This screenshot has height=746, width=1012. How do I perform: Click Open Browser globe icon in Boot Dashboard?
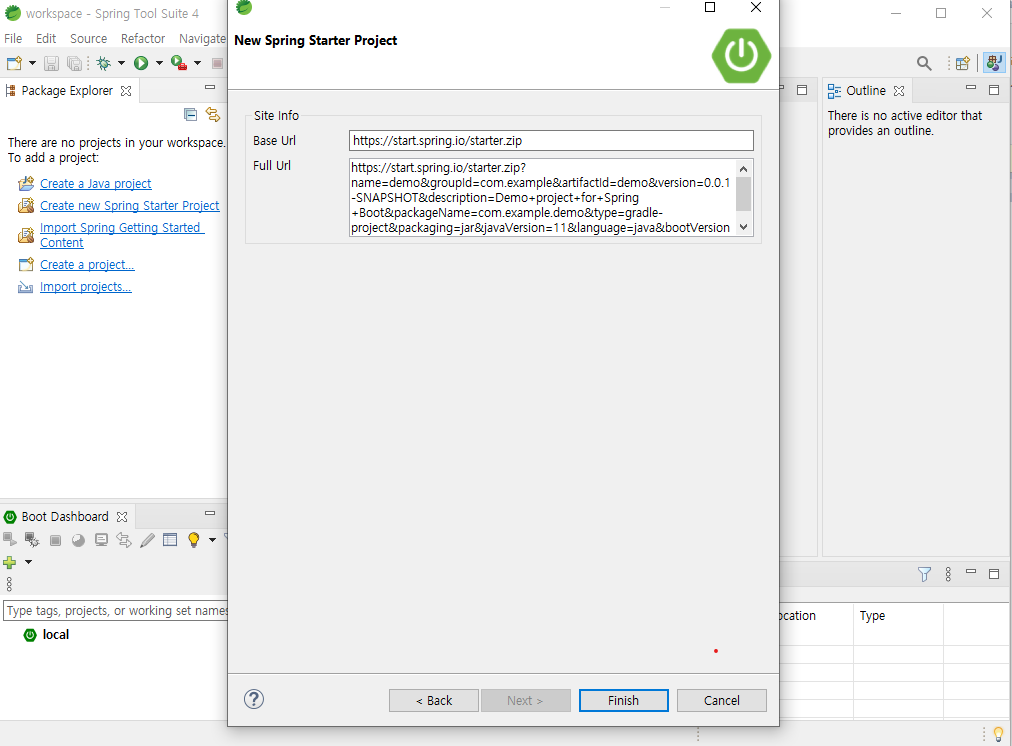pyautogui.click(x=78, y=540)
